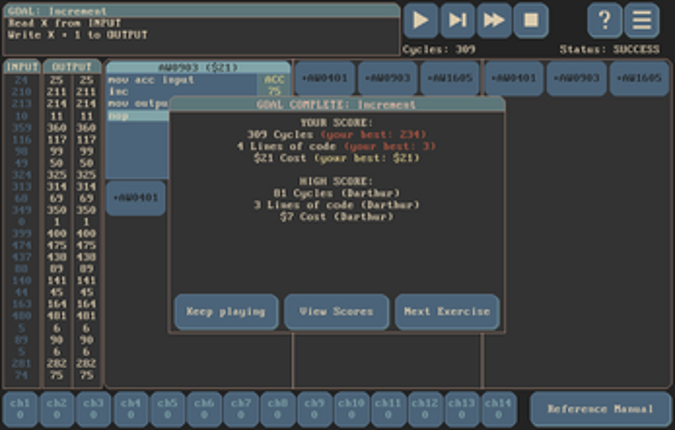This screenshot has width=675, height=430.
Task: Click the View Scores button
Action: pyautogui.click(x=337, y=312)
